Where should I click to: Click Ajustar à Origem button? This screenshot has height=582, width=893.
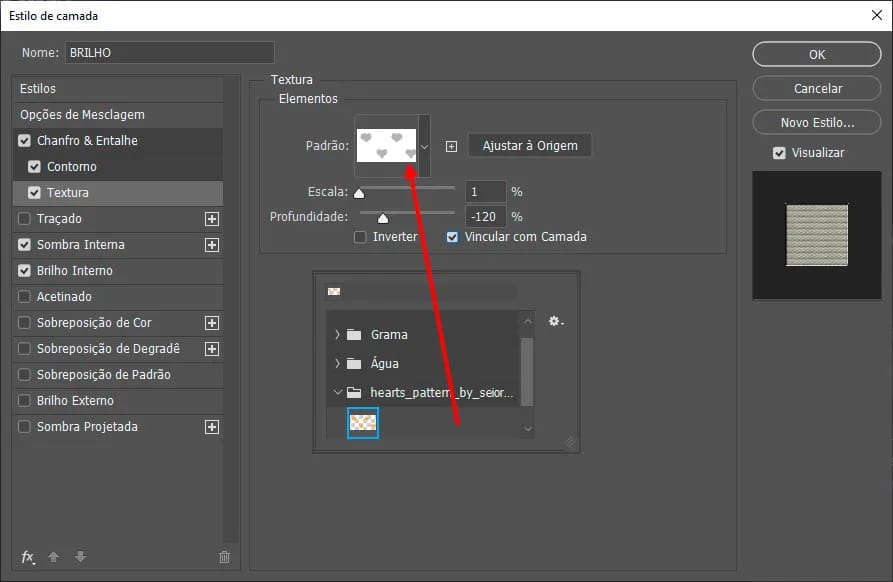click(x=530, y=146)
